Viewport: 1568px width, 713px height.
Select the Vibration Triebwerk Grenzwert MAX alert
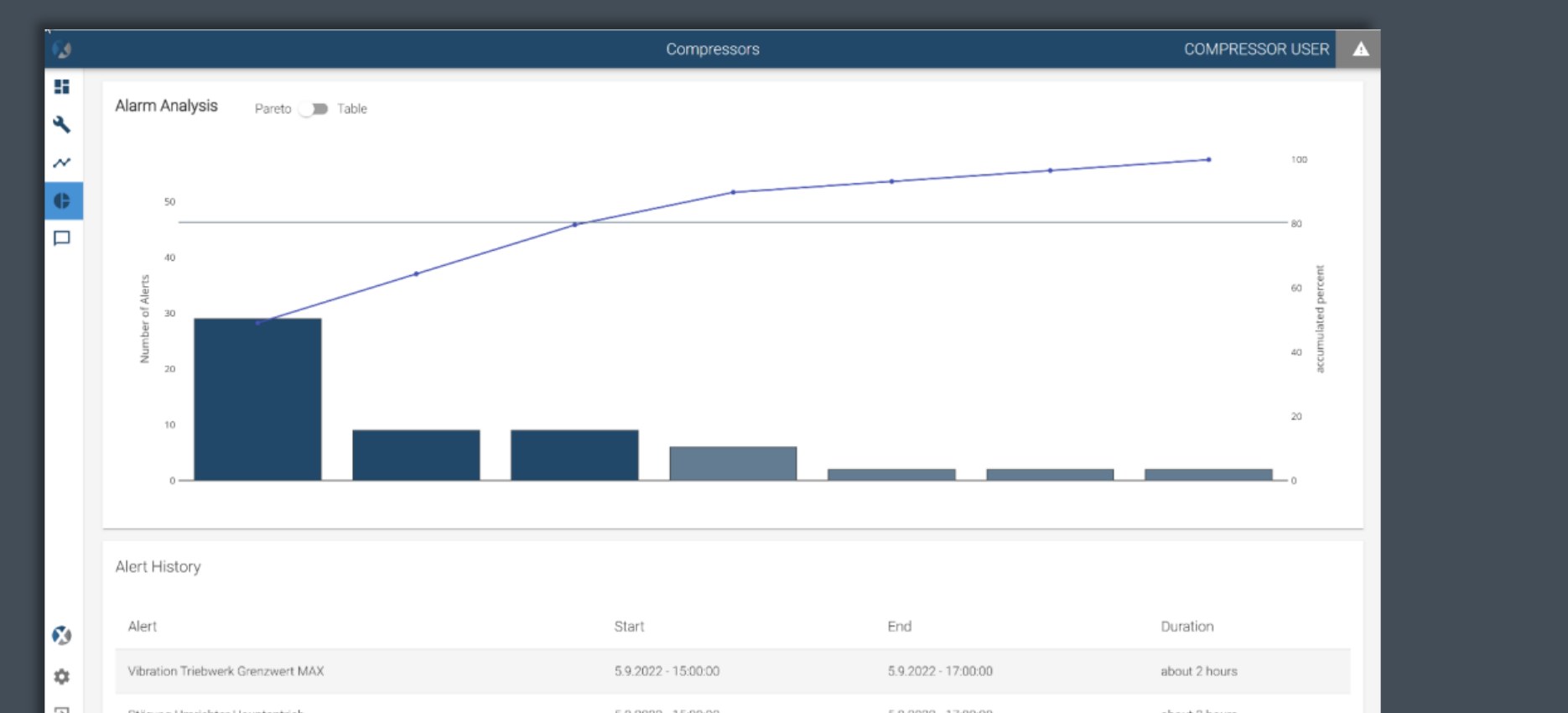(x=226, y=671)
